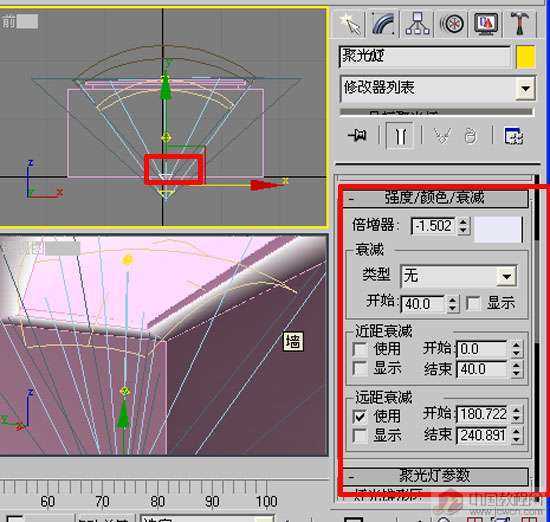The height and width of the screenshot is (522, 550).
Task: Click the 倍增器 spinner arrows
Action: coord(463,226)
